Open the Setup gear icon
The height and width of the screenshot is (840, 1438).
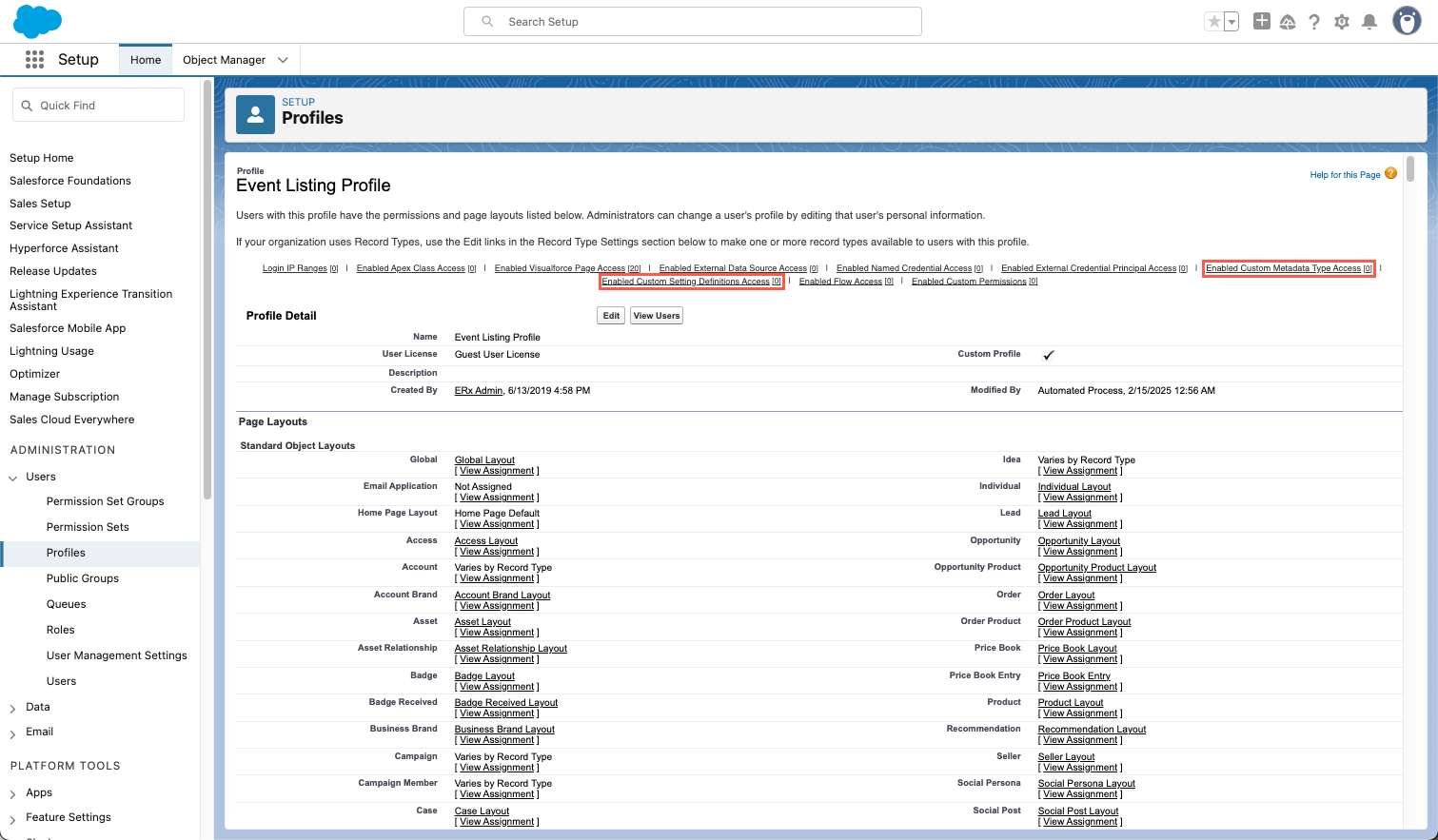pyautogui.click(x=1342, y=22)
